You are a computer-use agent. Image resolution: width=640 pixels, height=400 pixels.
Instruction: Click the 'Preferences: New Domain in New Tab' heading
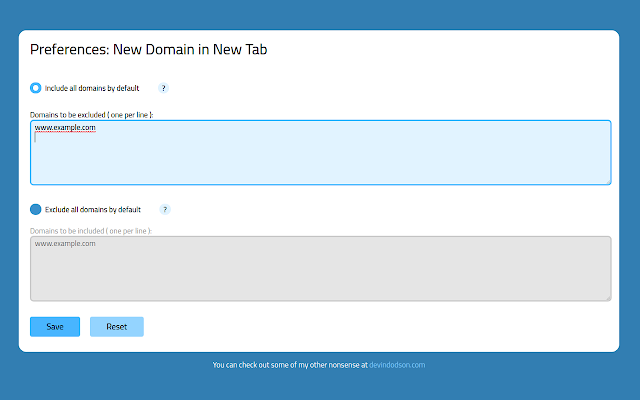pyautogui.click(x=149, y=49)
